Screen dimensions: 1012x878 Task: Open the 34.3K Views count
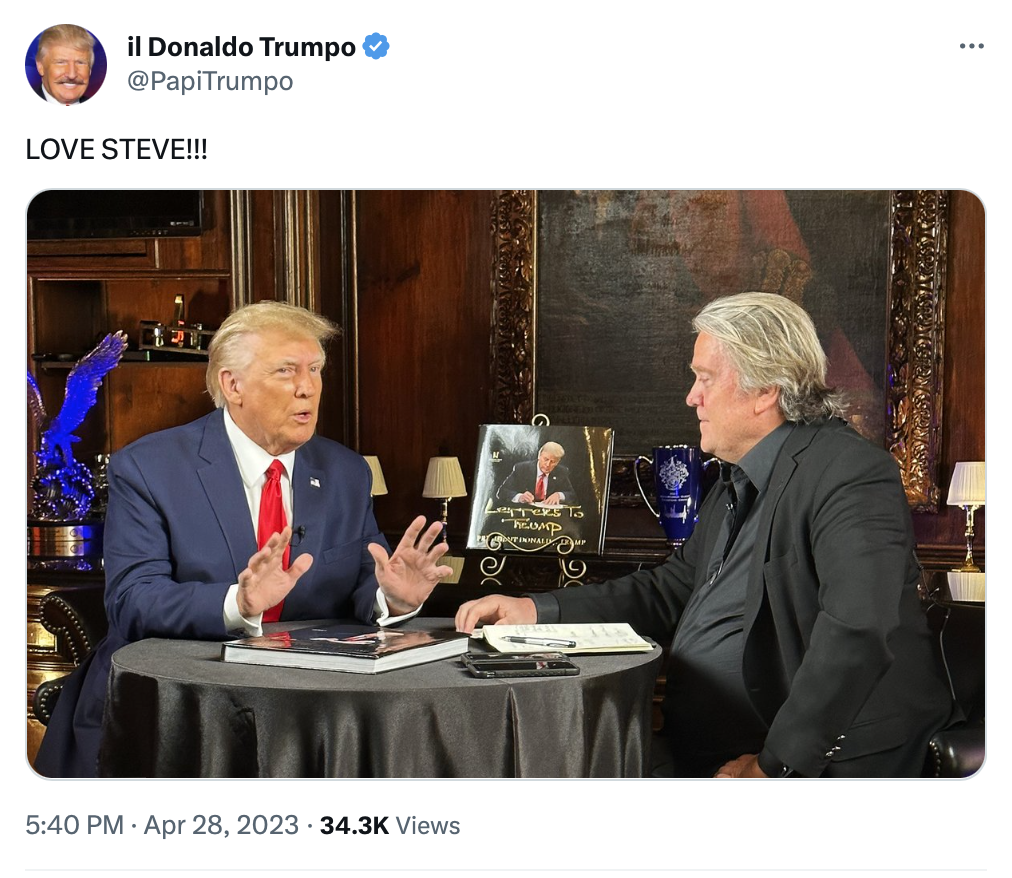(390, 825)
